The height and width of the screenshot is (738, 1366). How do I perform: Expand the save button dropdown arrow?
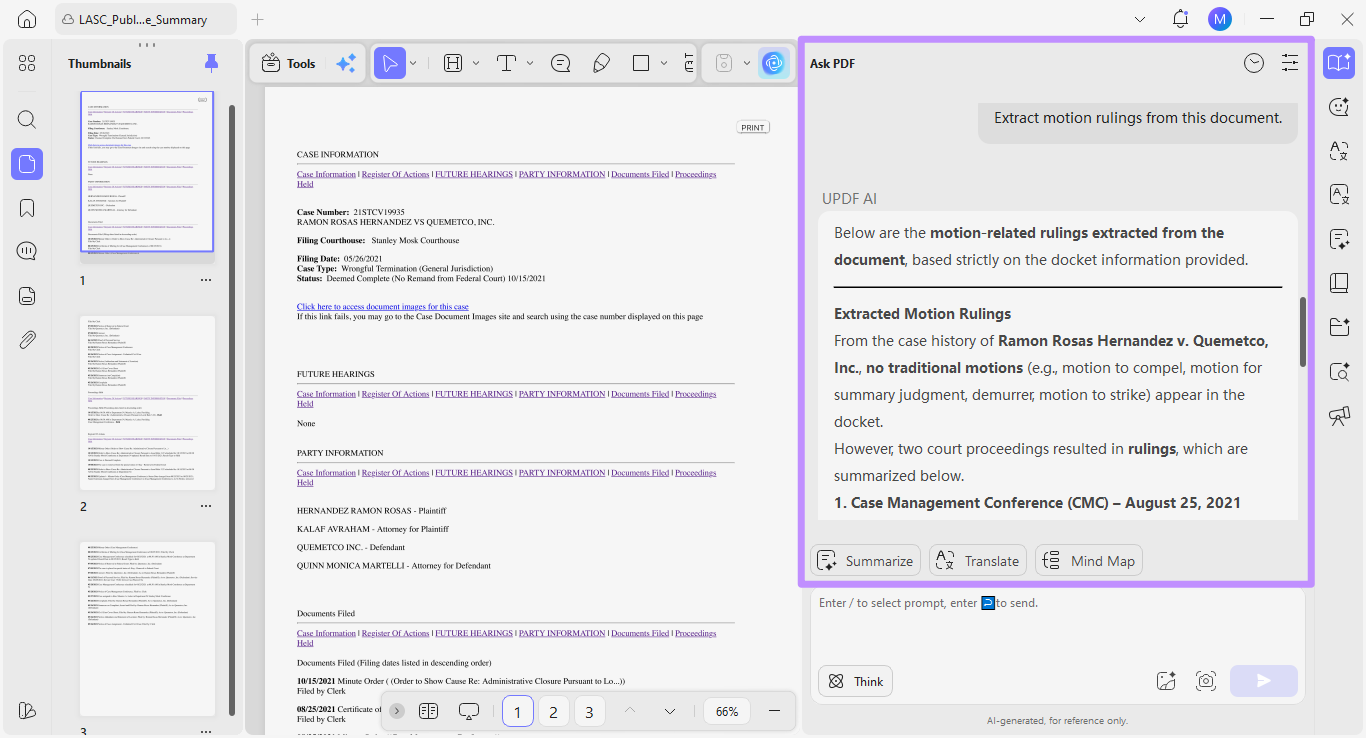[x=747, y=63]
